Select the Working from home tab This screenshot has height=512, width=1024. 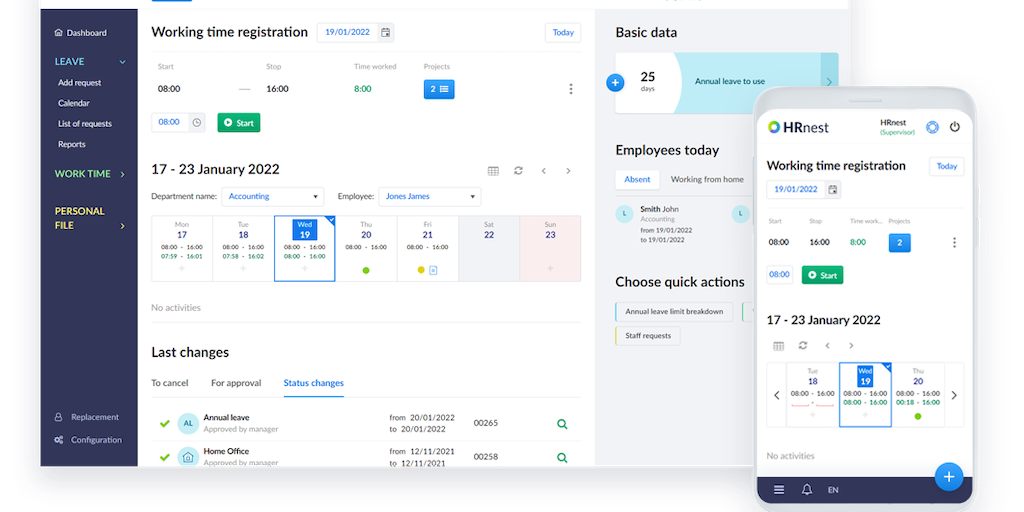pyautogui.click(x=707, y=180)
